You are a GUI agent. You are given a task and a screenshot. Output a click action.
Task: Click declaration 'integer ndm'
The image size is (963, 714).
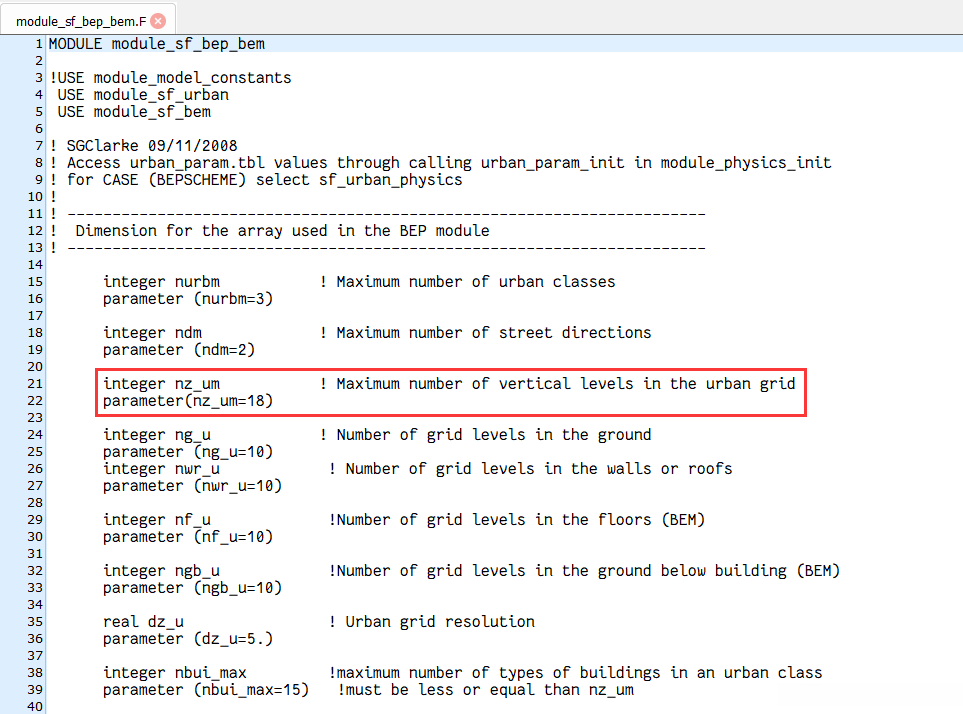click(x=152, y=333)
